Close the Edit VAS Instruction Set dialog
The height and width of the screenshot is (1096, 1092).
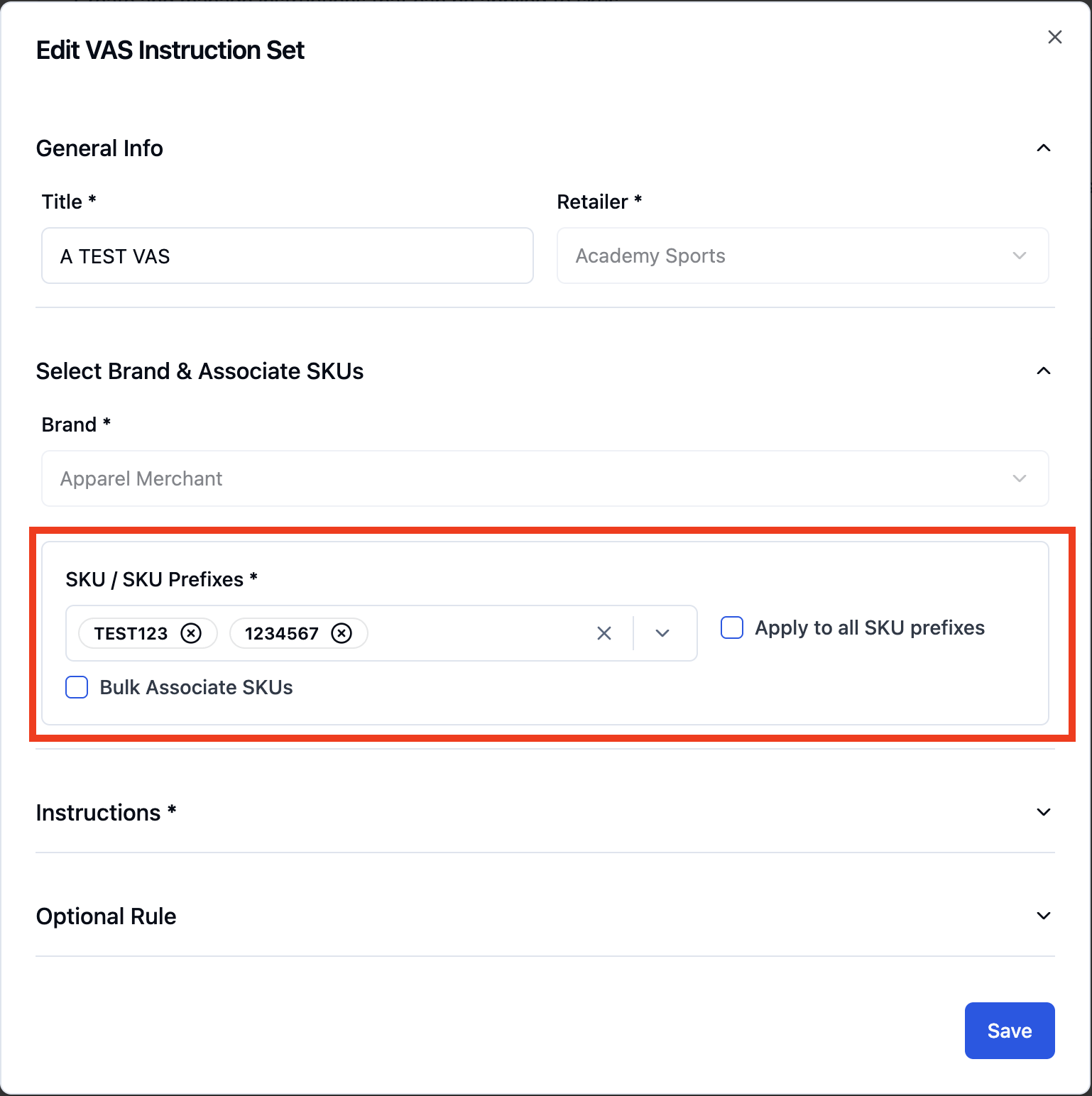click(1054, 37)
